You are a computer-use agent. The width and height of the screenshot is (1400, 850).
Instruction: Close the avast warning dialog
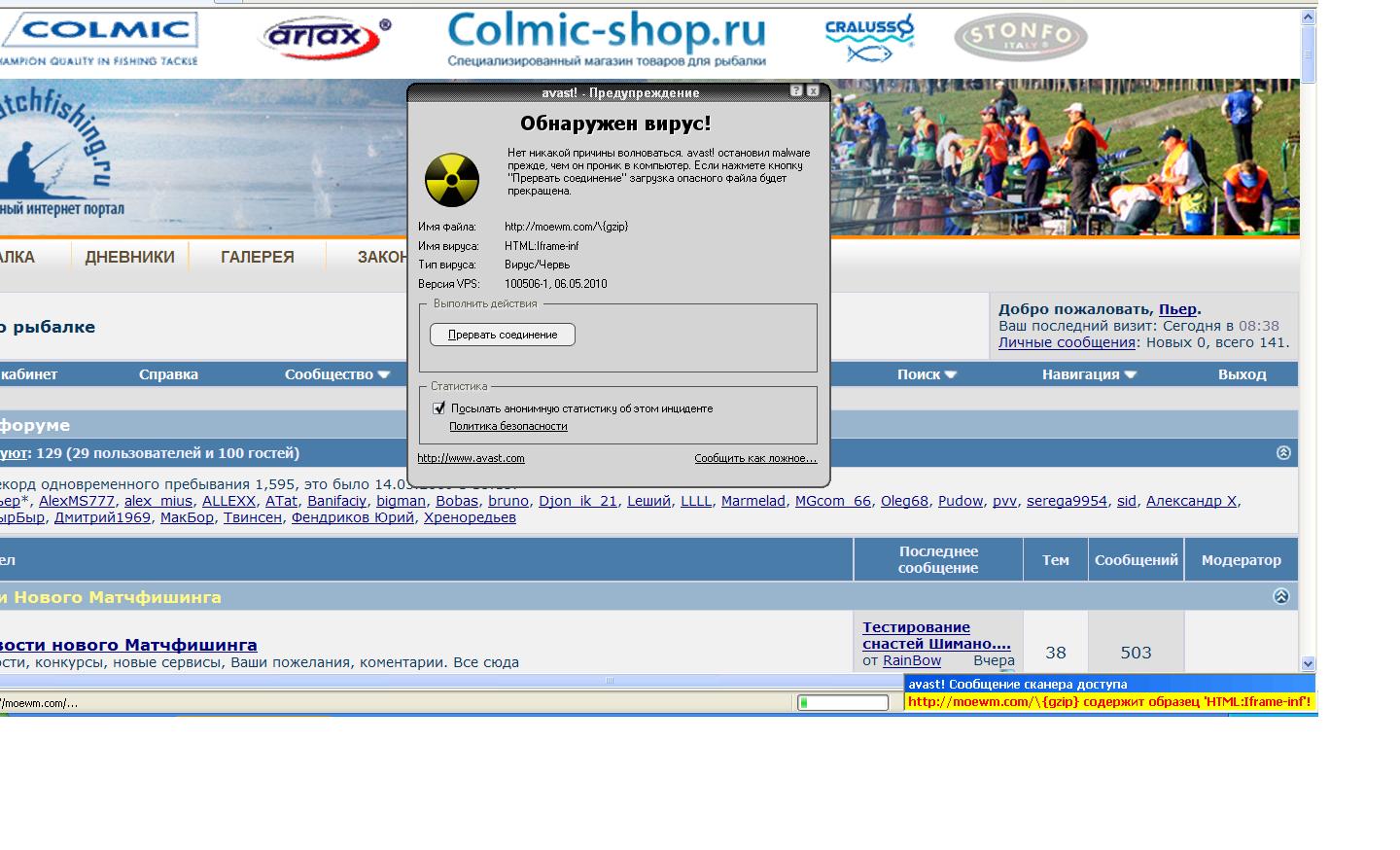pyautogui.click(x=814, y=90)
